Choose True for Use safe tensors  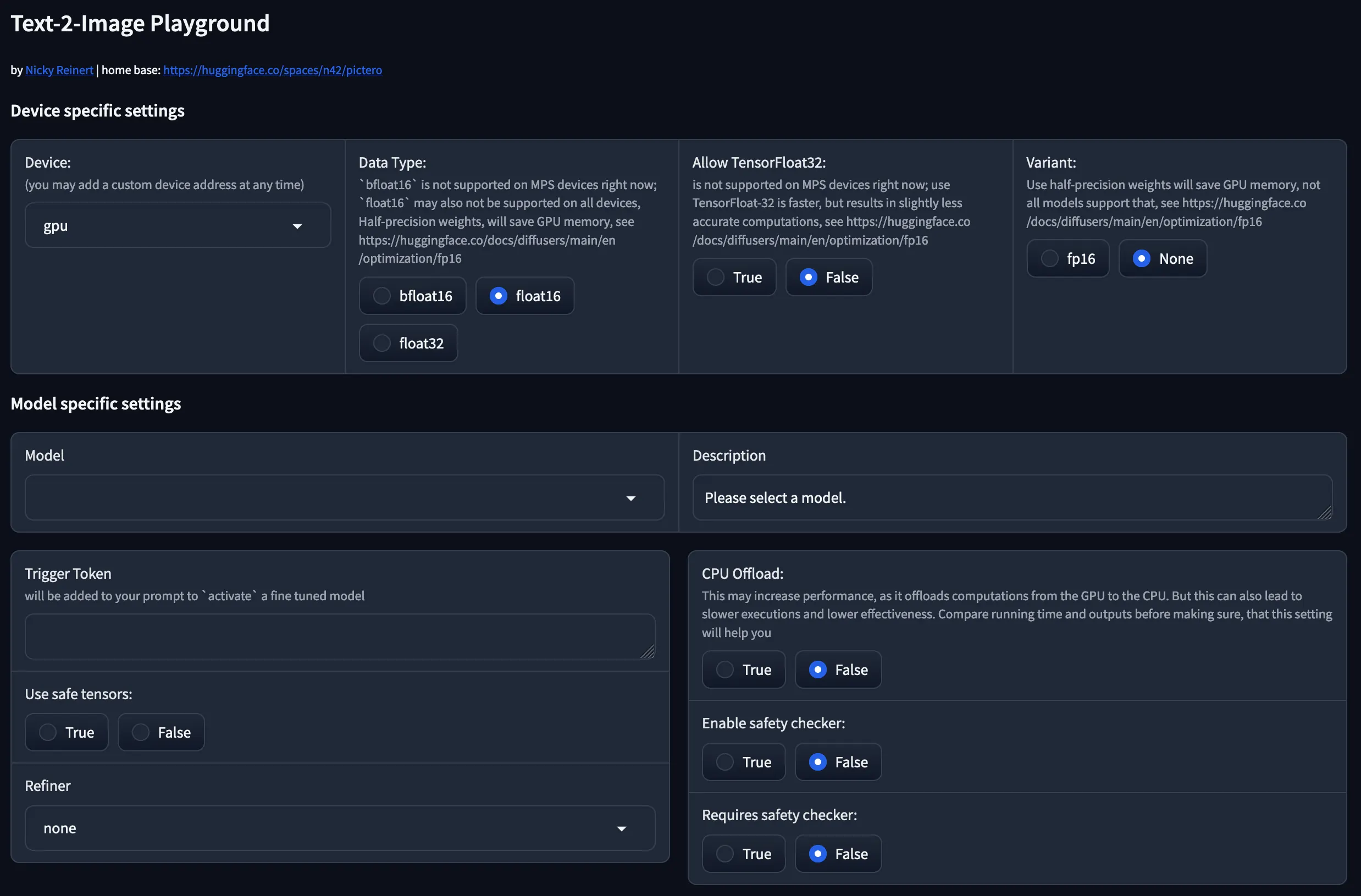(x=48, y=732)
